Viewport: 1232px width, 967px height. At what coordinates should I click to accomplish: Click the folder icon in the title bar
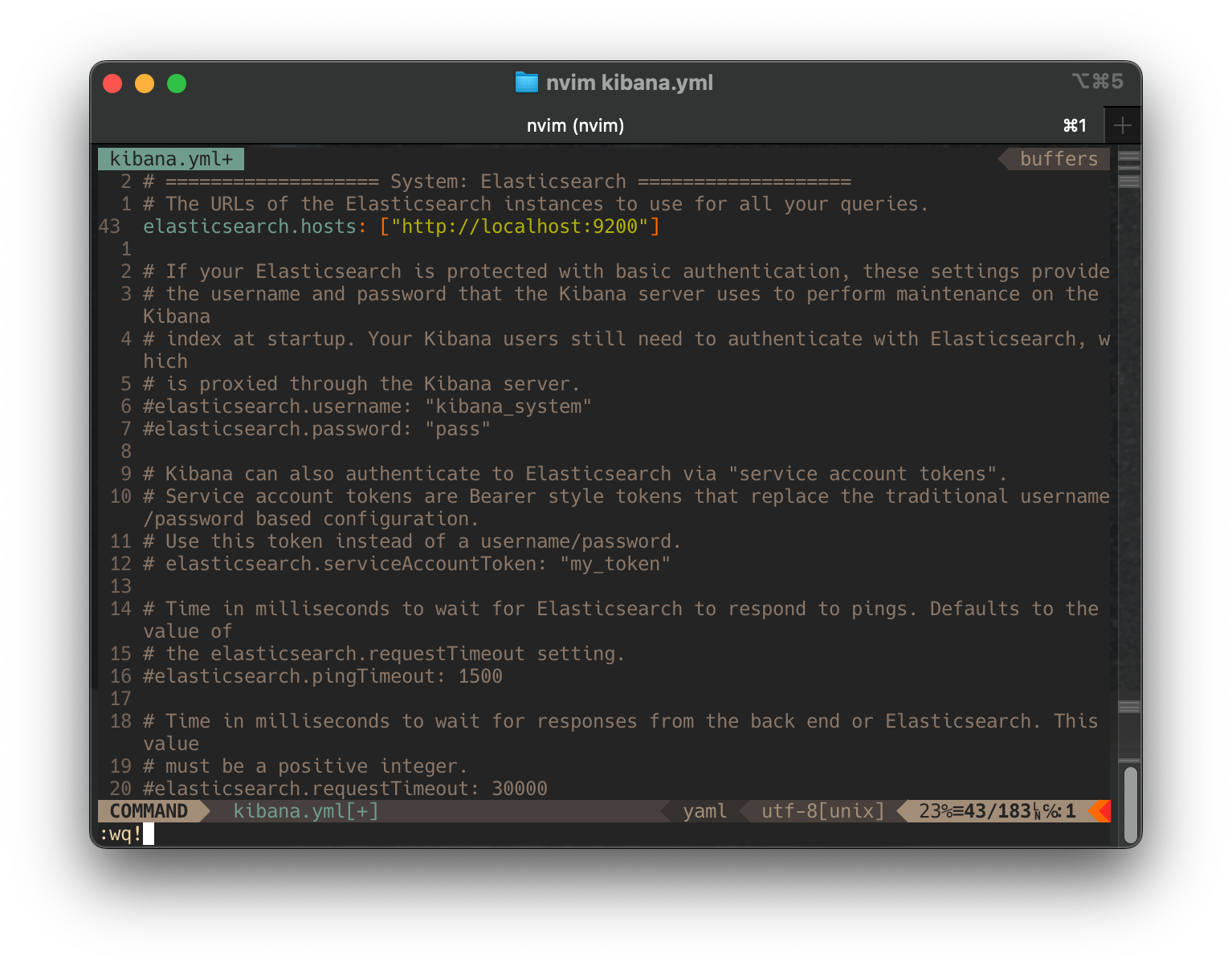tap(526, 82)
